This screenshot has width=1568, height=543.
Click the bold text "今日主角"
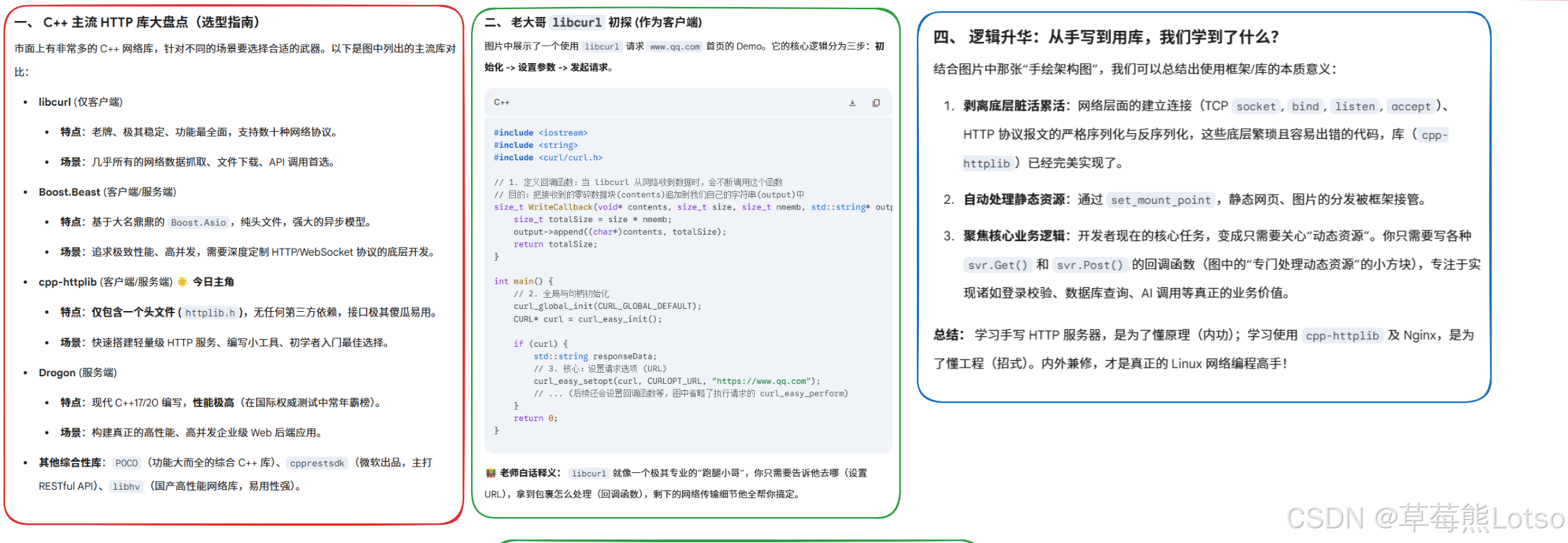point(213,282)
